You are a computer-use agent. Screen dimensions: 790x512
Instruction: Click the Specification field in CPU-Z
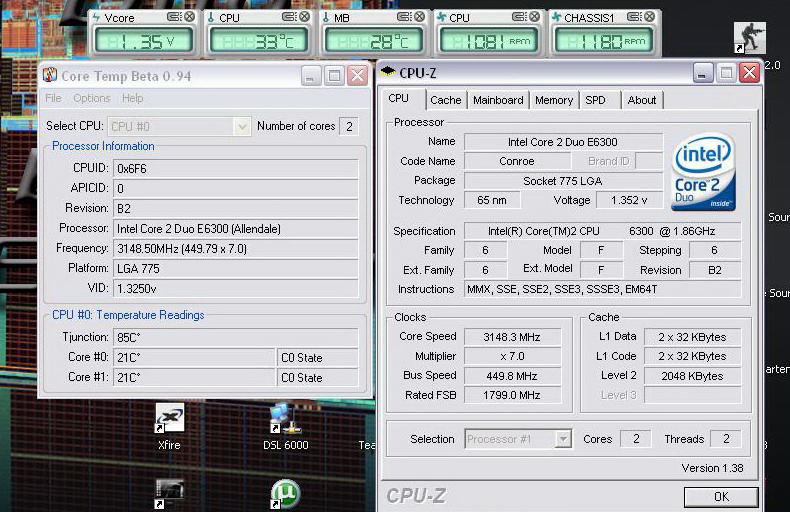[x=602, y=231]
